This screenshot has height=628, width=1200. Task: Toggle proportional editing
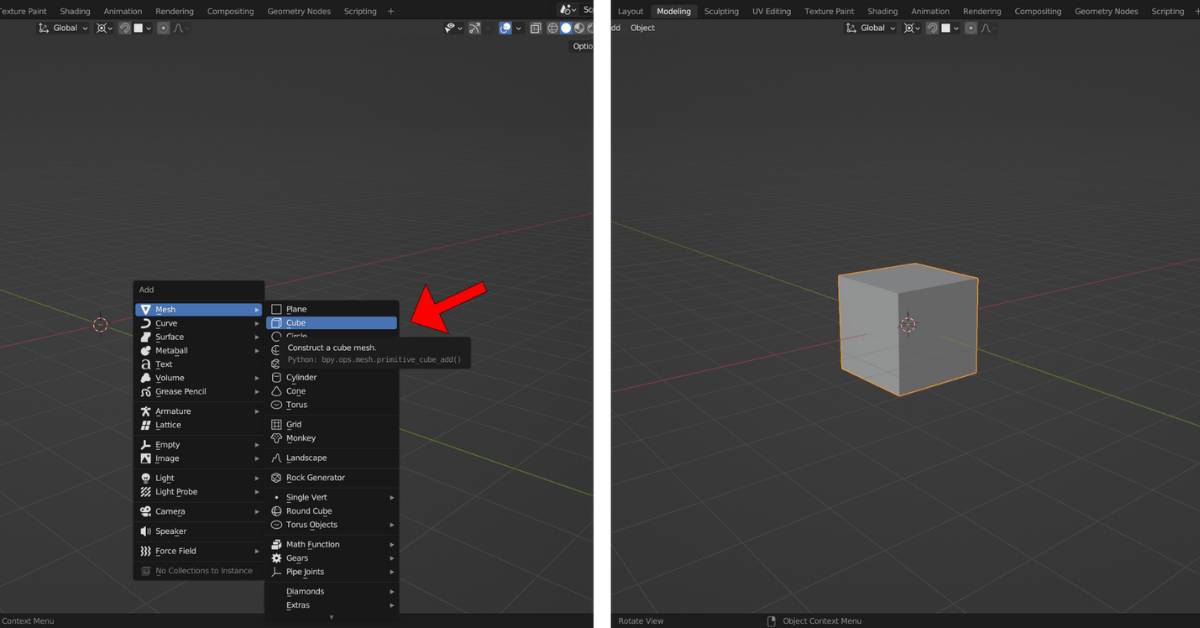(163, 28)
